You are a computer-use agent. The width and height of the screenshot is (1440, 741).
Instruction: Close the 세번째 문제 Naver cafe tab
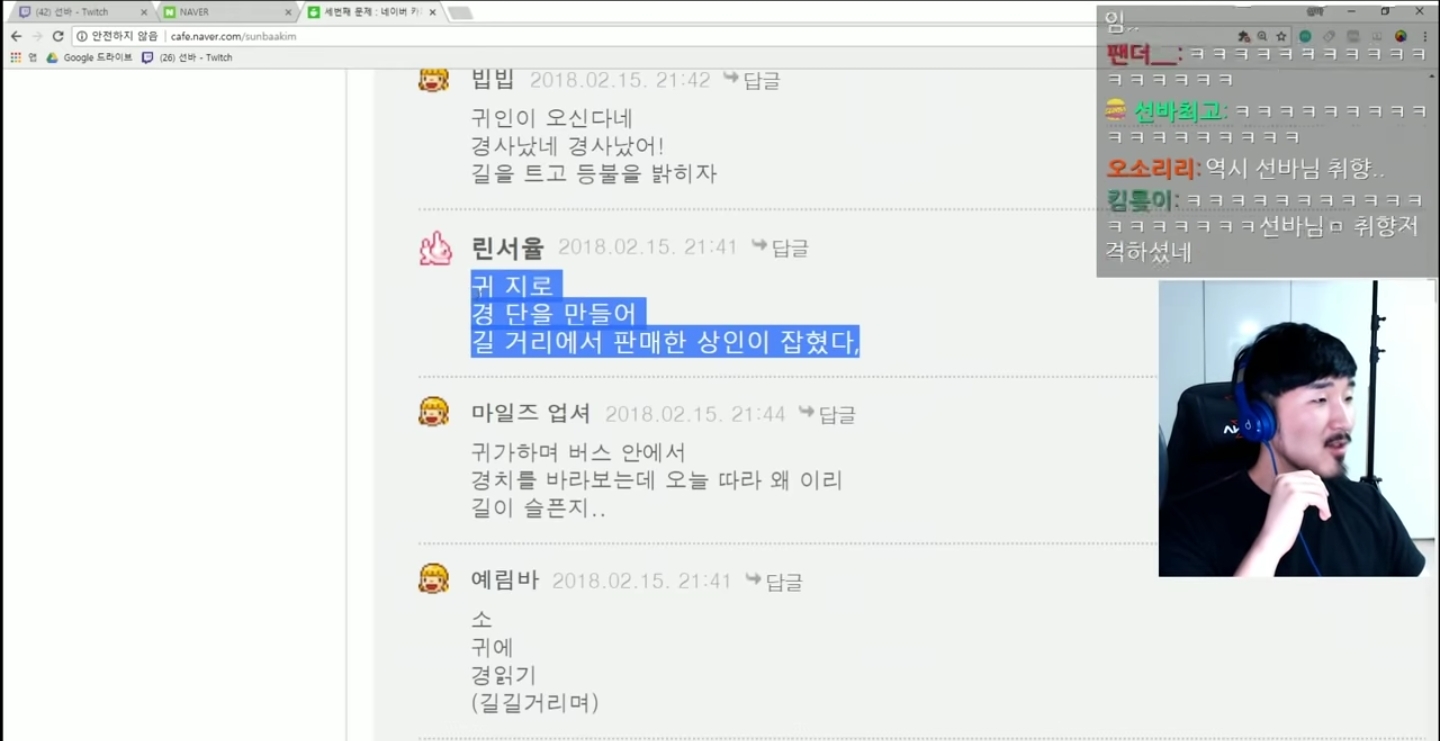(x=432, y=12)
